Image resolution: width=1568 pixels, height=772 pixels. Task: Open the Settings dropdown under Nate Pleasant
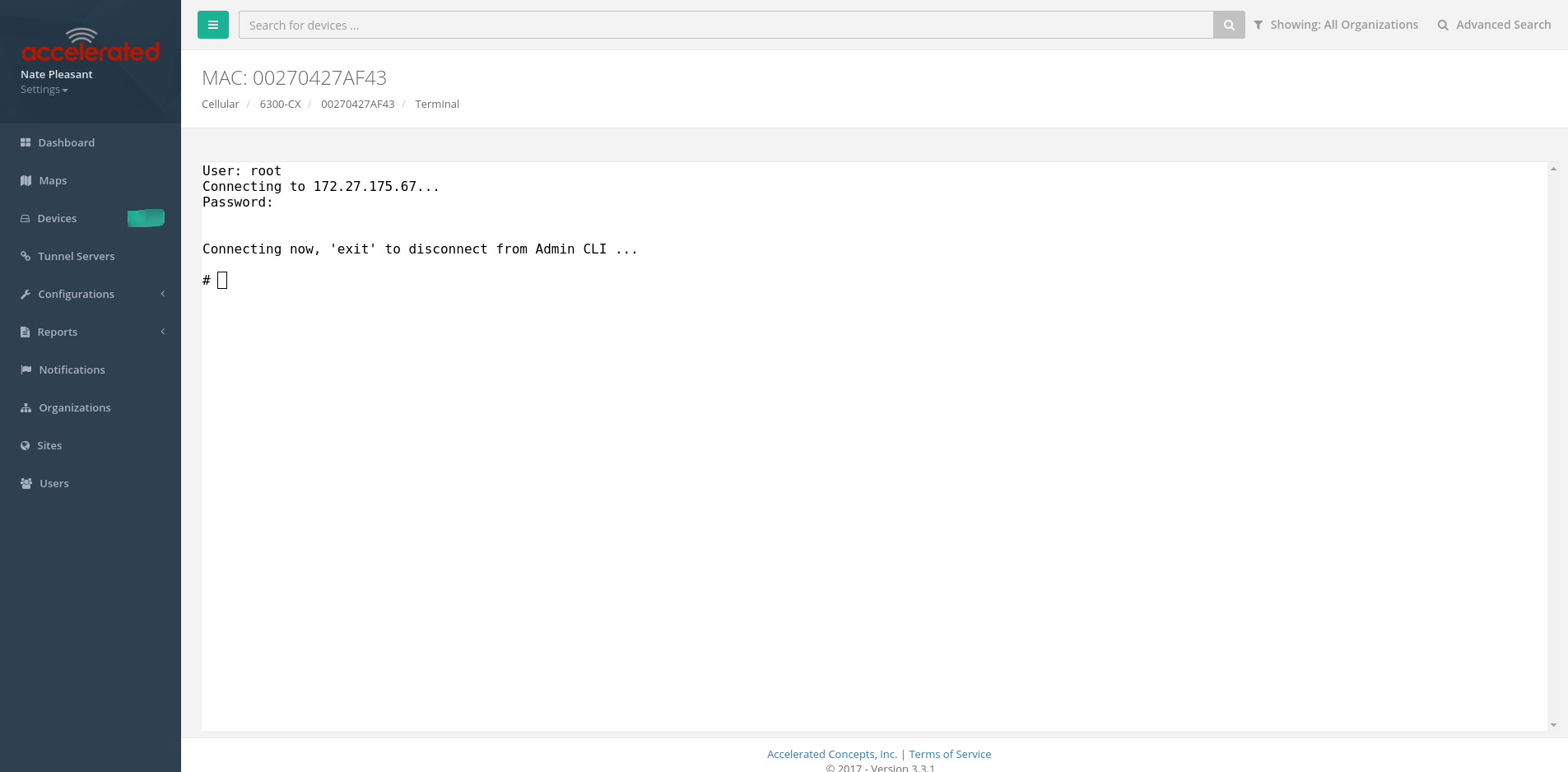pyautogui.click(x=44, y=90)
